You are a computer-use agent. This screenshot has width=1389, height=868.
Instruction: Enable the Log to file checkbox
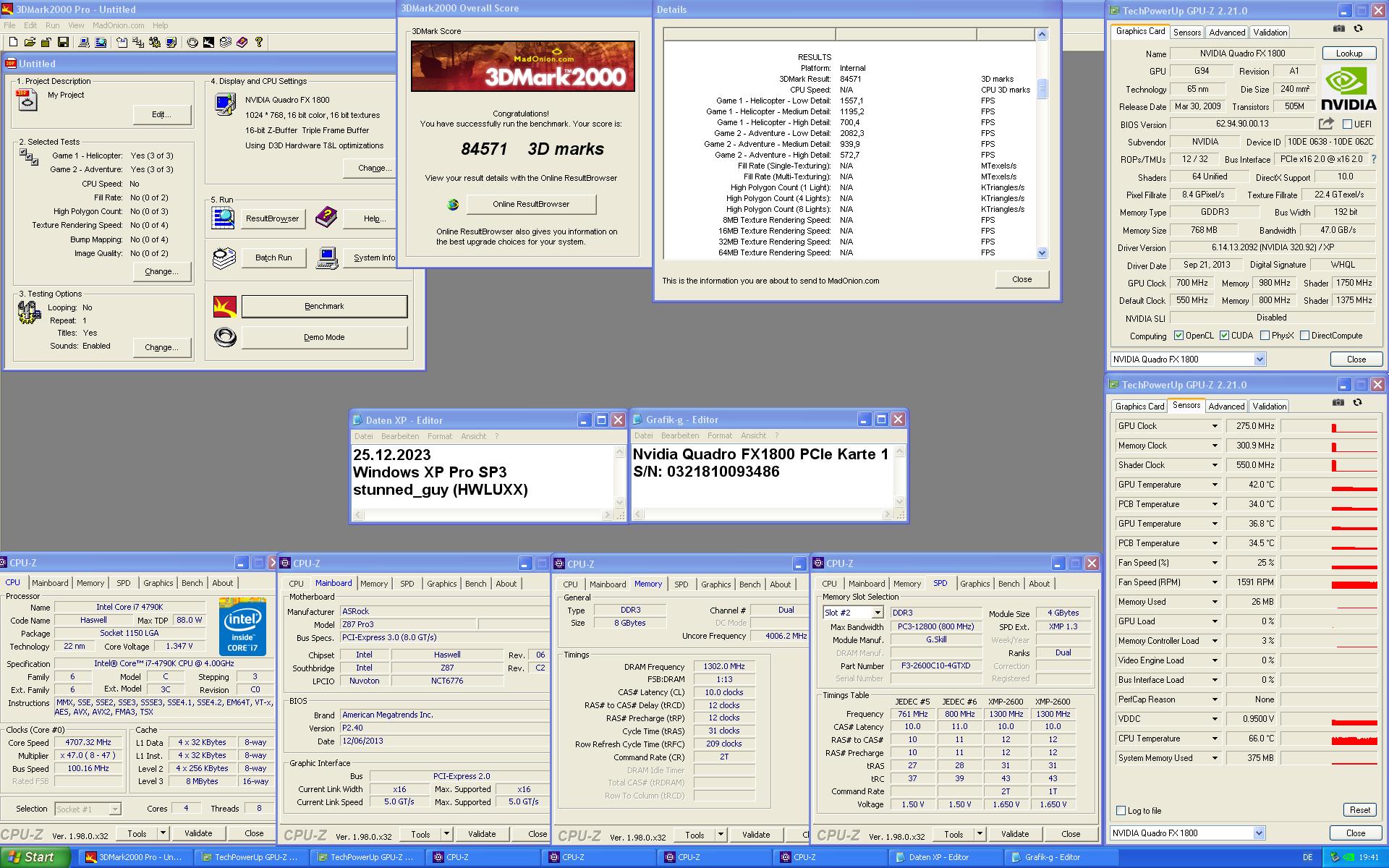coord(1121,811)
